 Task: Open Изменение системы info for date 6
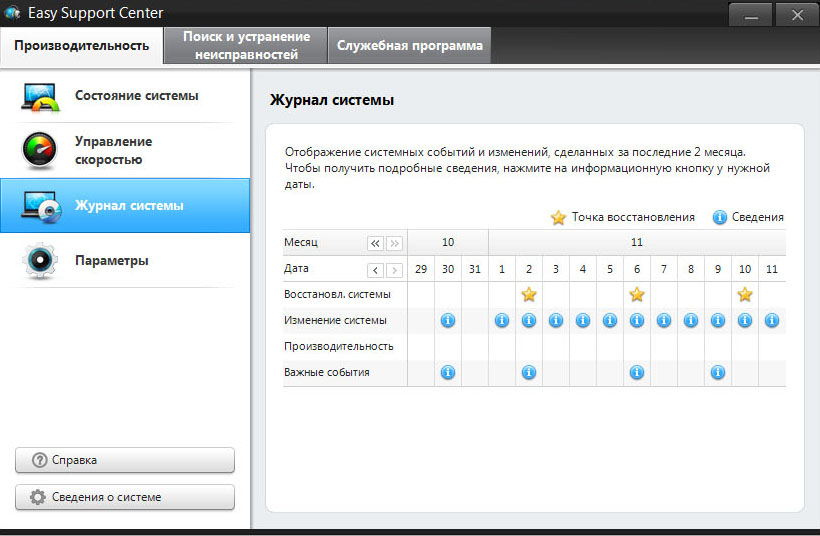pos(636,320)
